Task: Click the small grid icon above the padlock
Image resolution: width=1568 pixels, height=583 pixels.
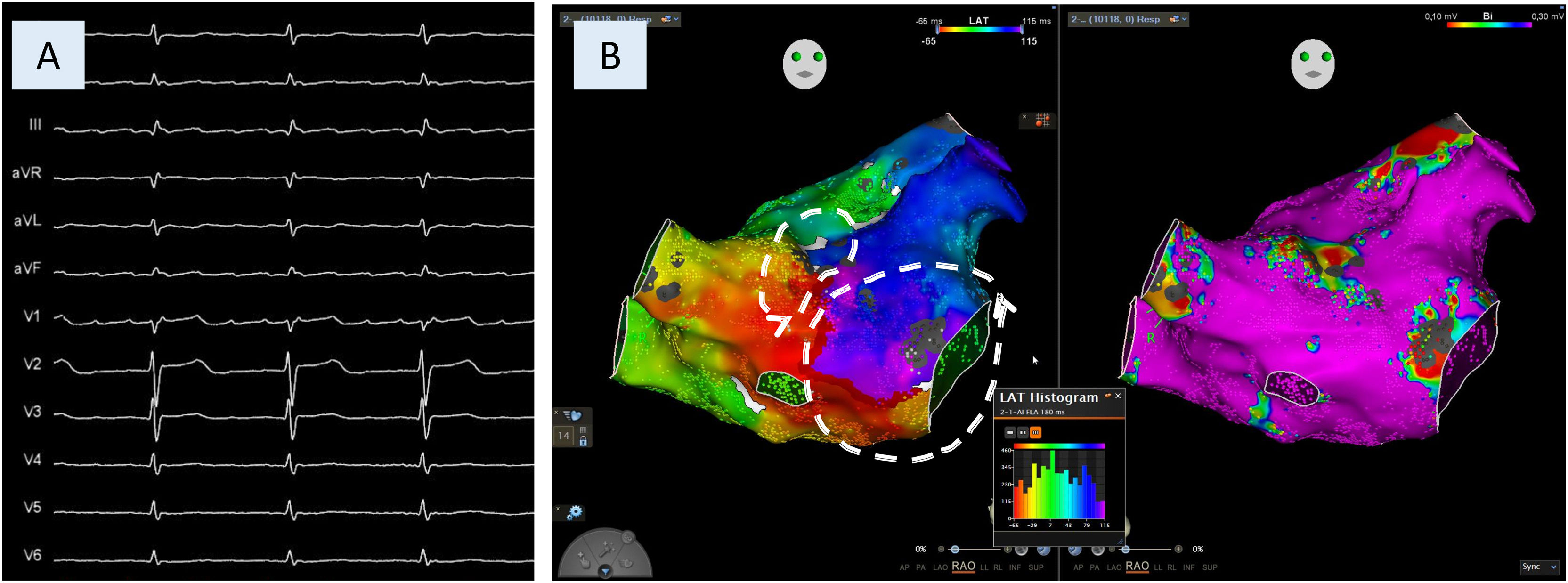Action: tap(583, 430)
